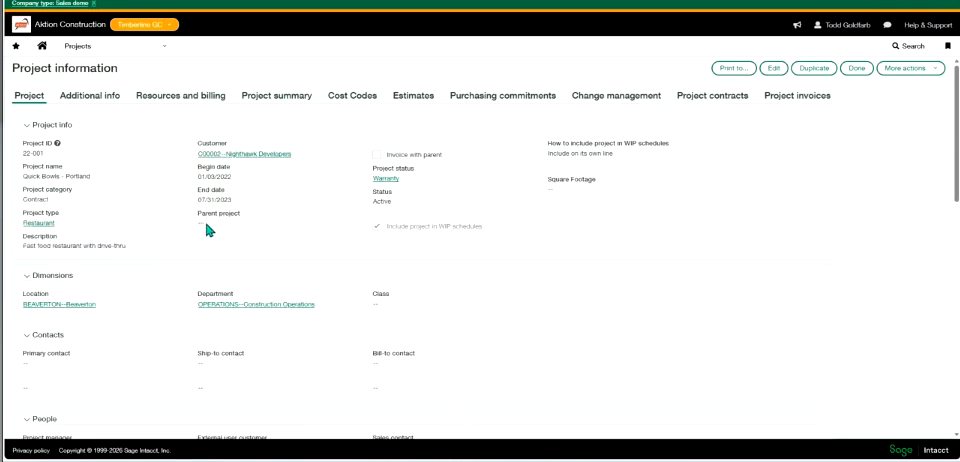This screenshot has width=960, height=462.
Task: Go to the home icon
Action: click(x=42, y=46)
